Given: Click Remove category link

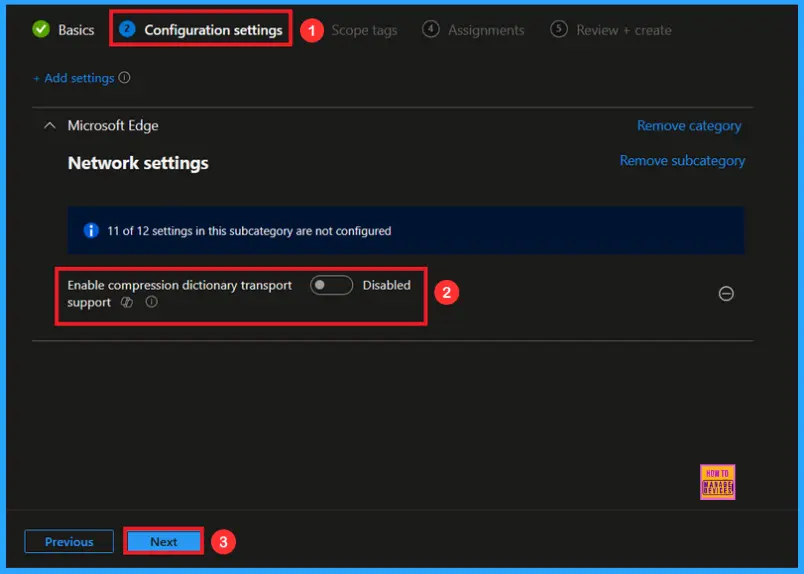Looking at the screenshot, I should (689, 126).
